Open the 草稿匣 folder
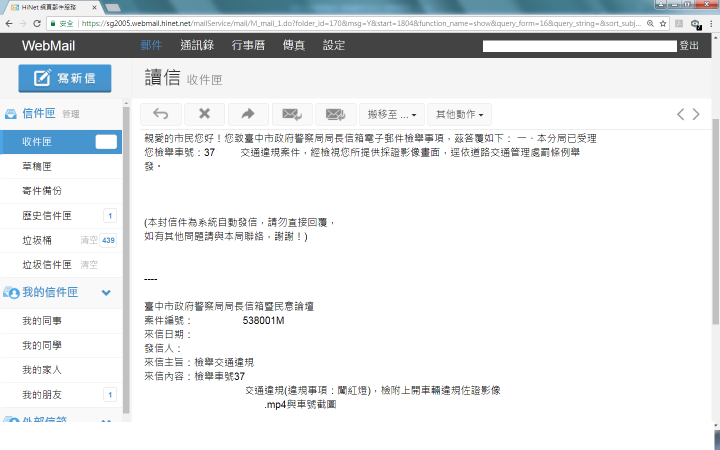The width and height of the screenshot is (720, 450). point(61,166)
